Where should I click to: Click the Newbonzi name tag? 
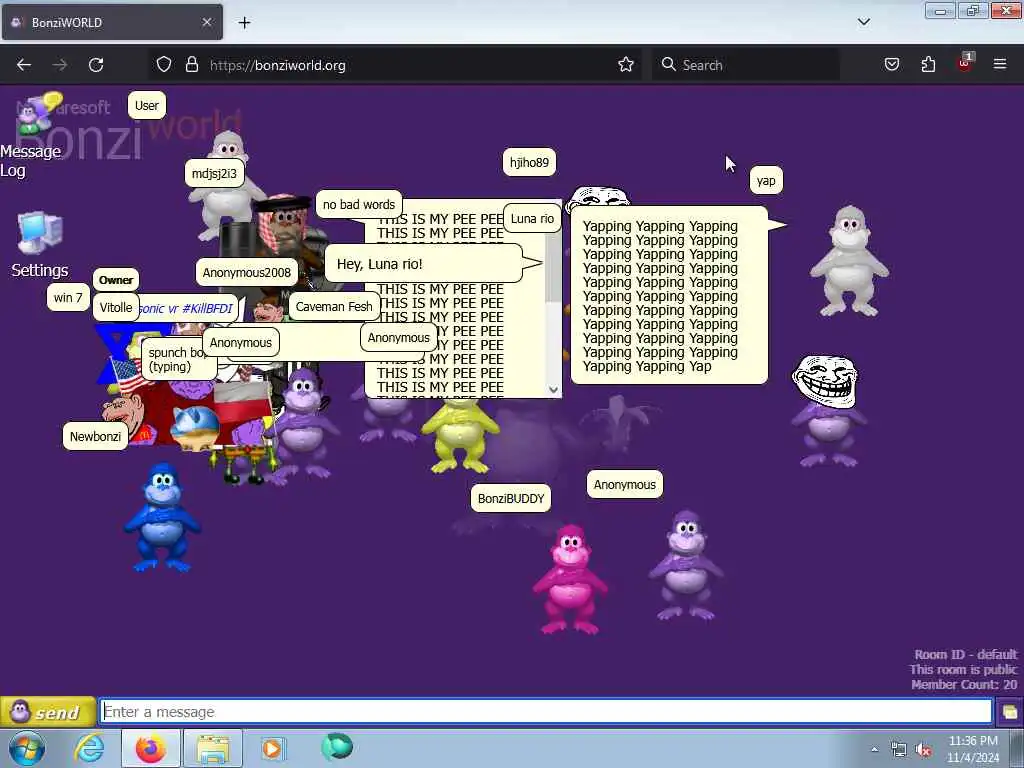pos(95,436)
